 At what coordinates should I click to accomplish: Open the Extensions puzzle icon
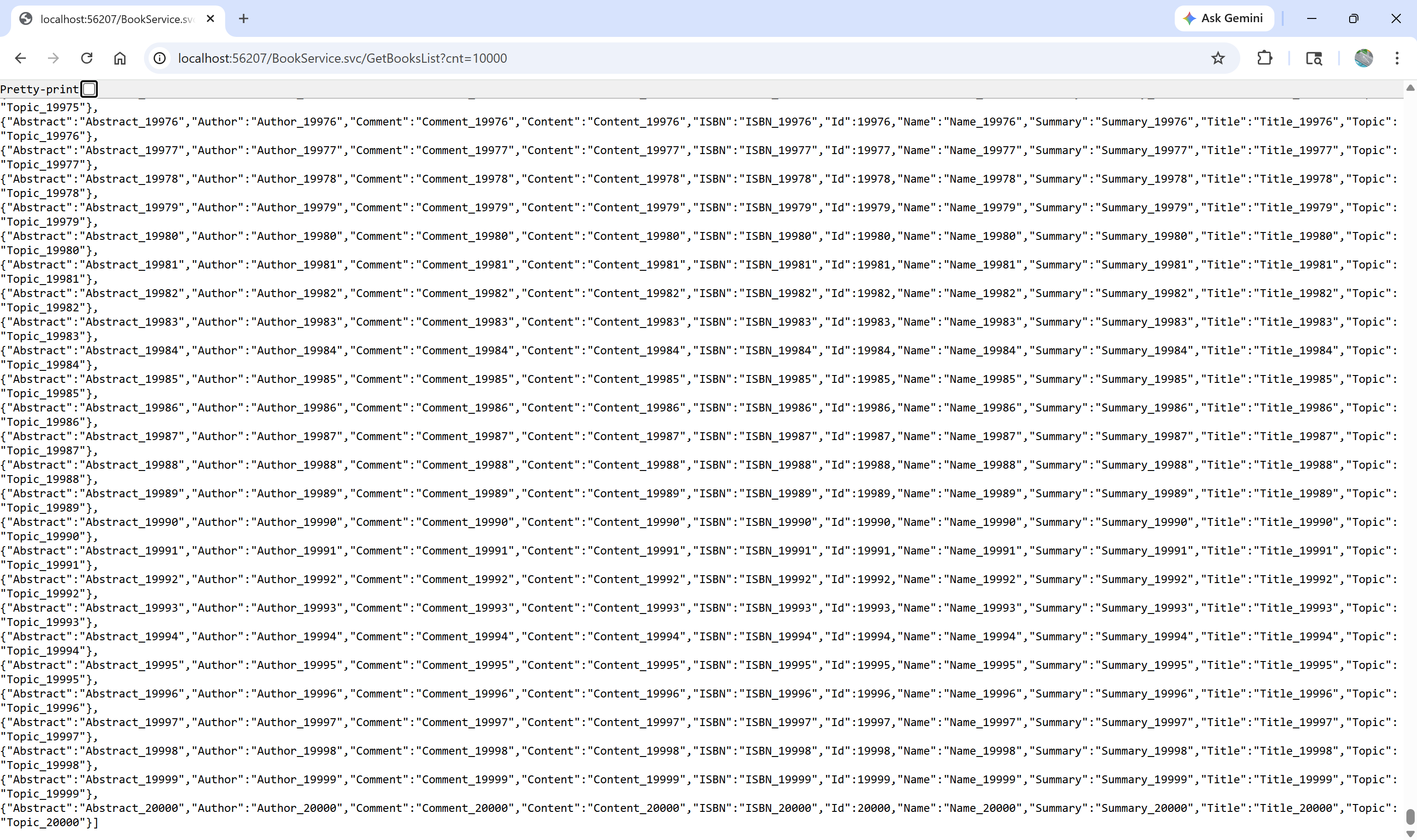click(1264, 58)
